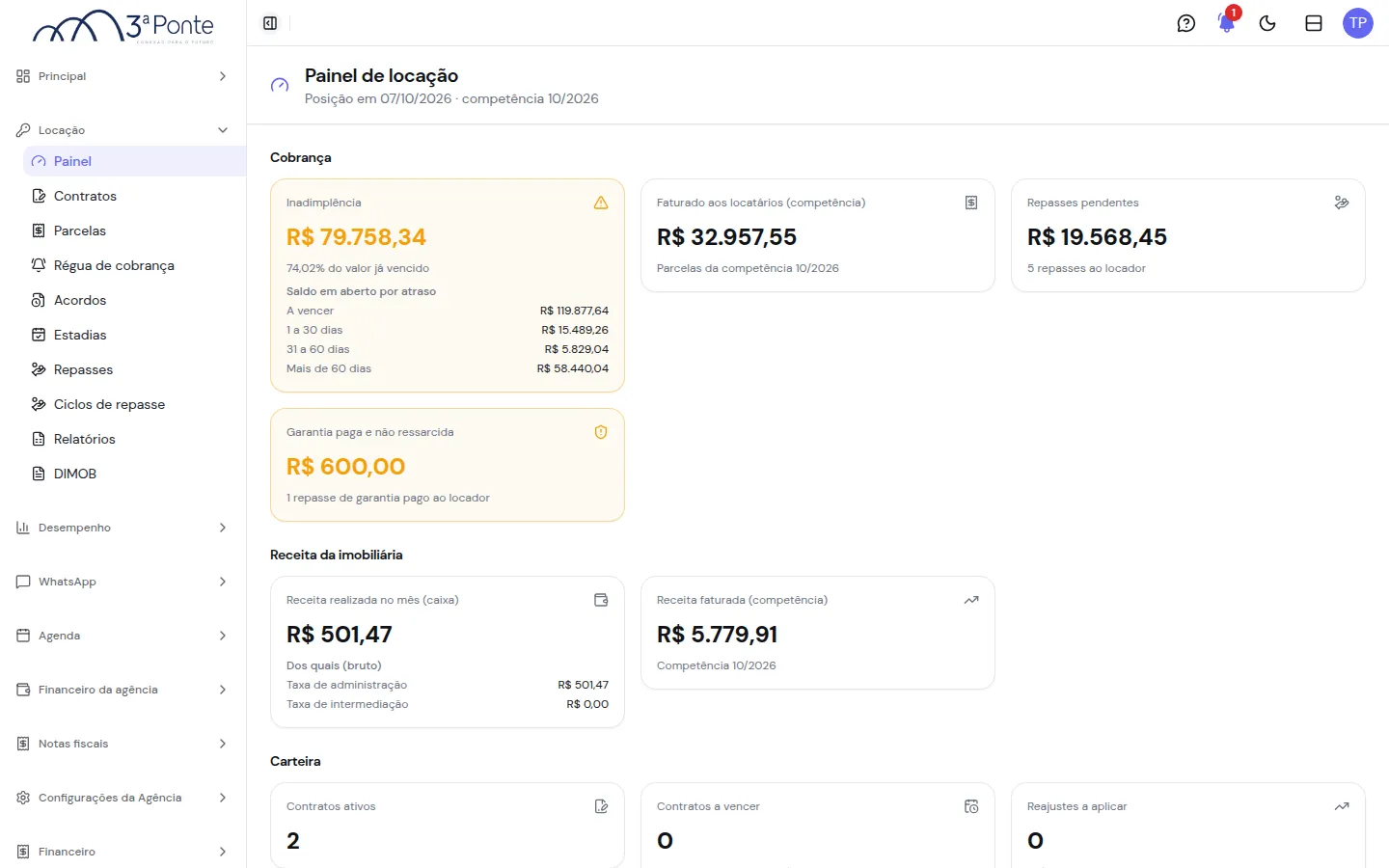Image resolution: width=1389 pixels, height=868 pixels.
Task: Open Ciclos de repasse in the sidebar
Action: pyautogui.click(x=134, y=404)
